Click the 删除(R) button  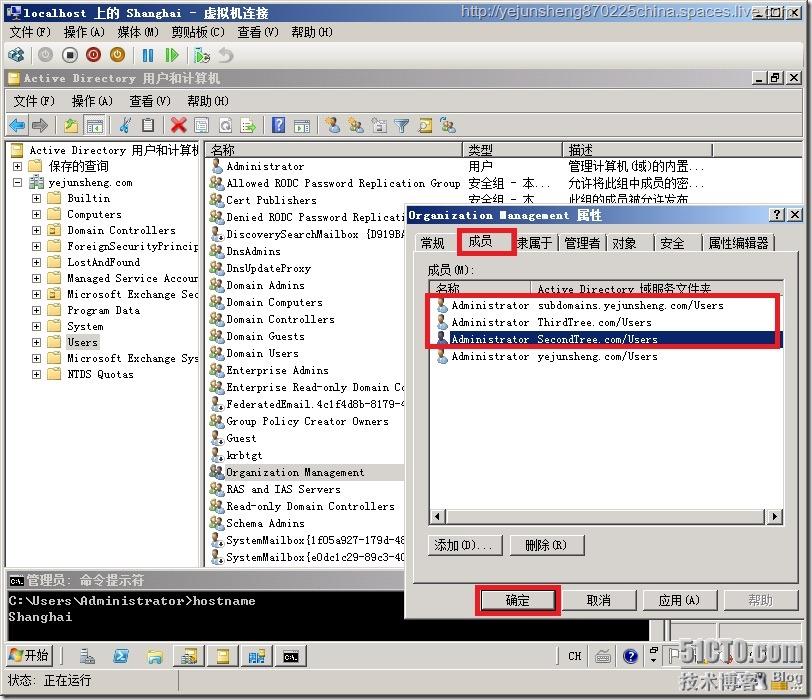[547, 545]
